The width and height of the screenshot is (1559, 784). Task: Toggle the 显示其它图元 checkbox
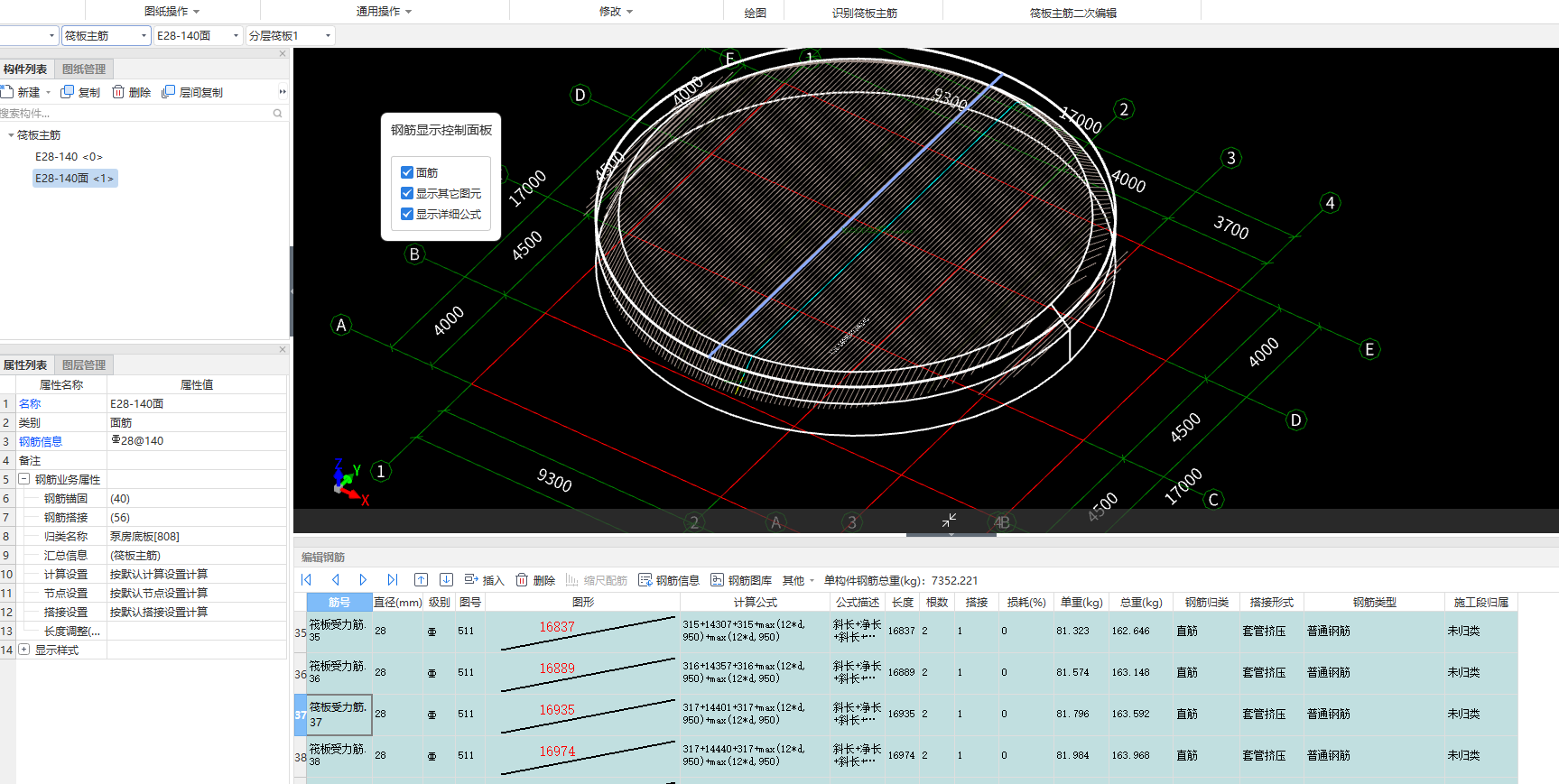[407, 193]
